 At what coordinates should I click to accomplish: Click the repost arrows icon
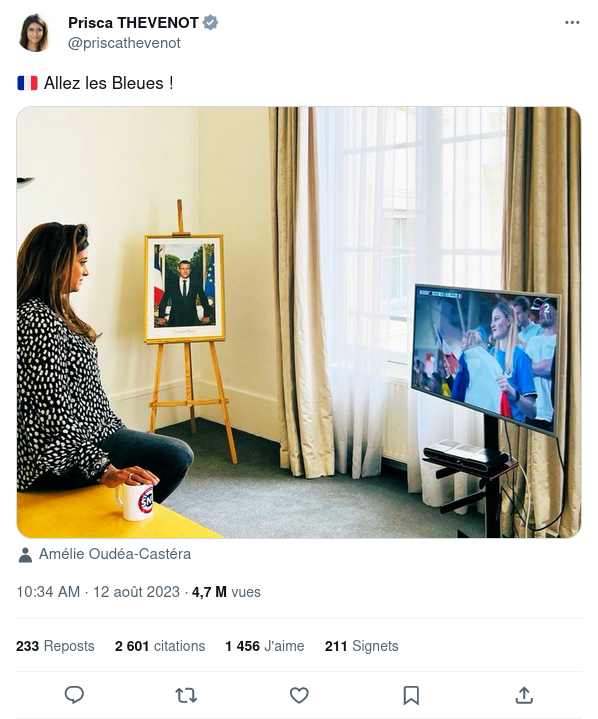186,696
